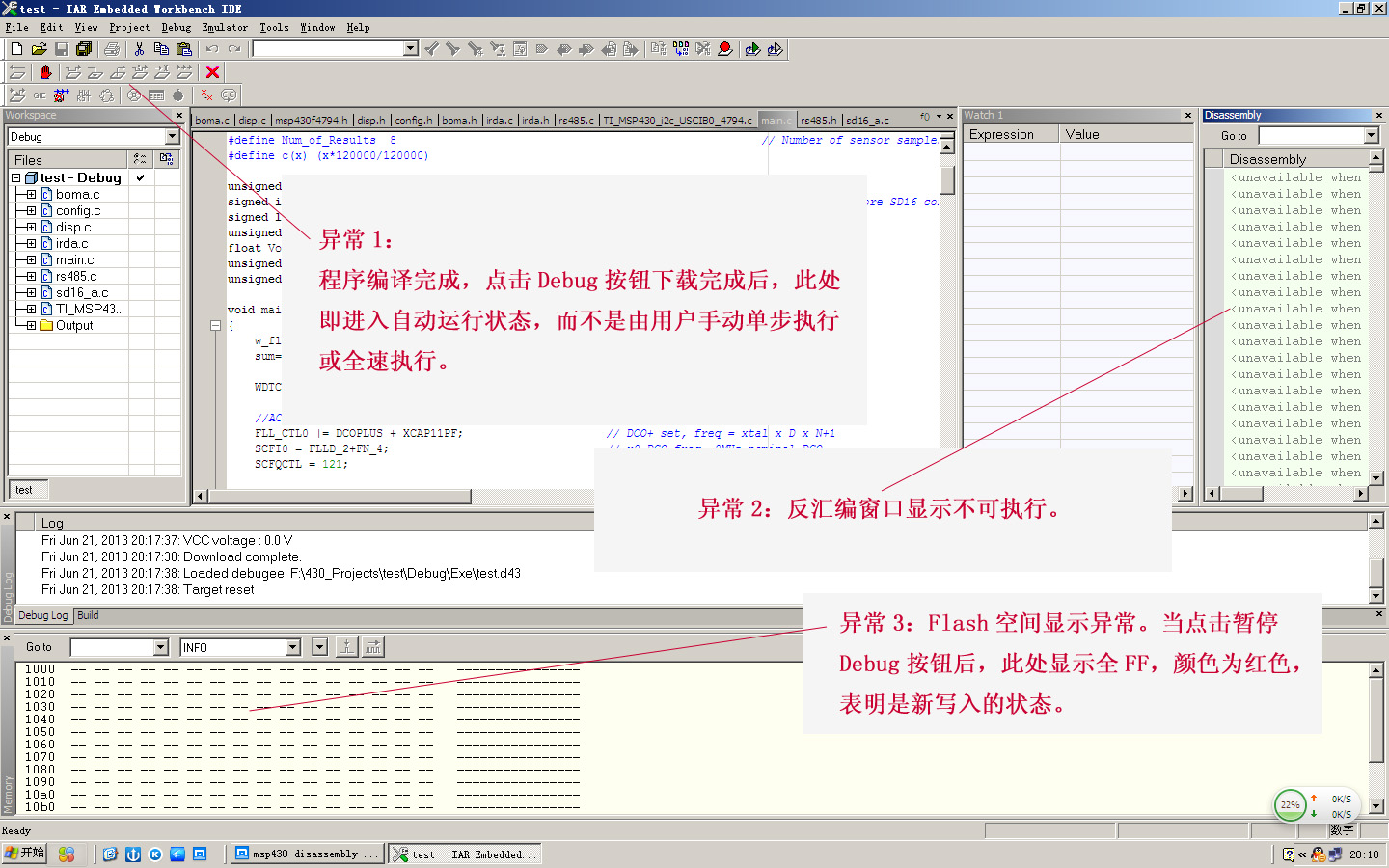
Task: Click the Download and Debug icon
Action: coord(752,49)
